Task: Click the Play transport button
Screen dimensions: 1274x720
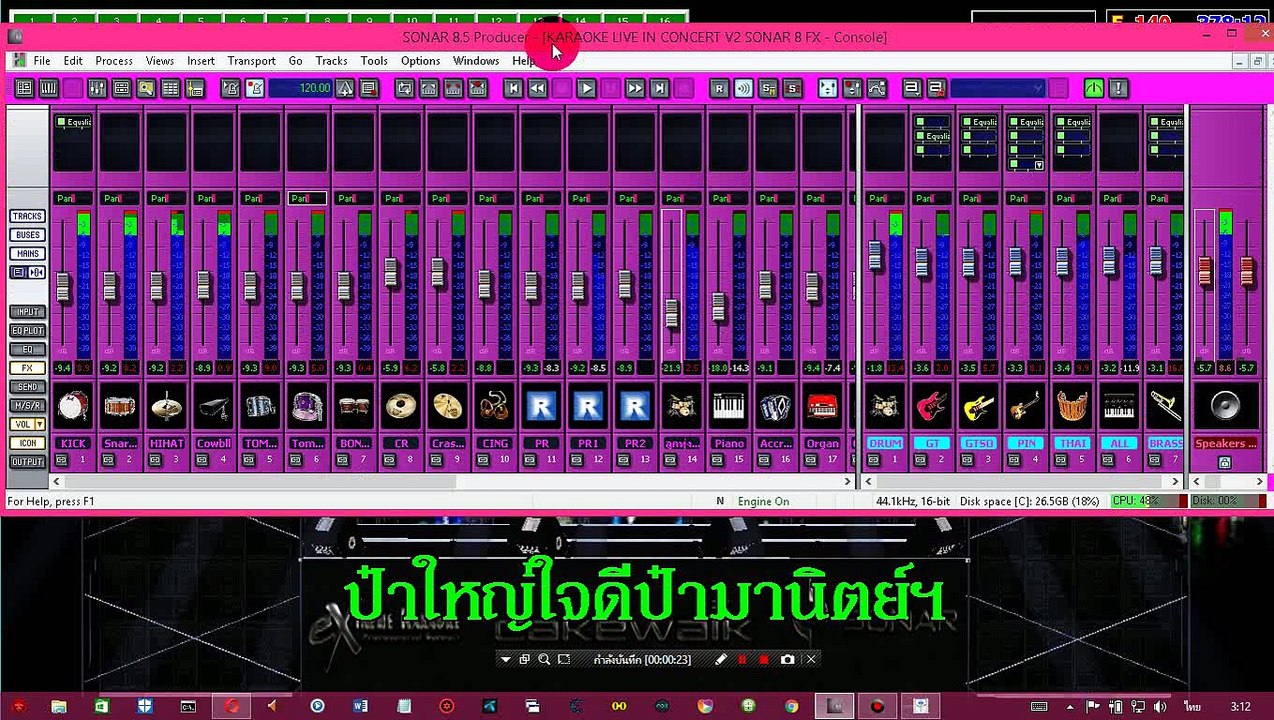Action: tap(586, 88)
